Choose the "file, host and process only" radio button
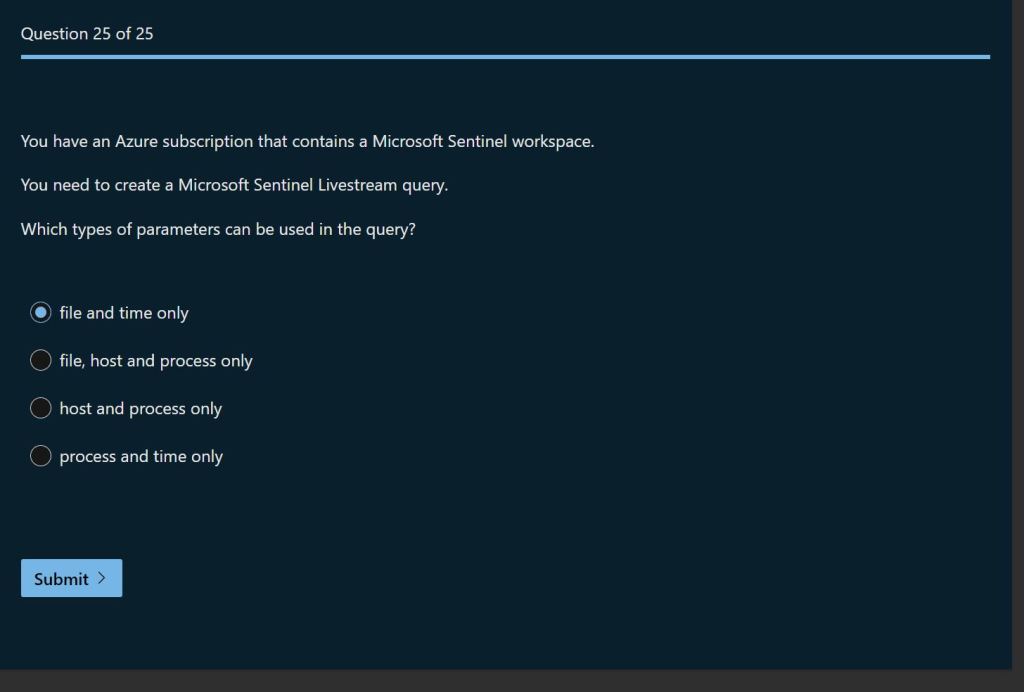The height and width of the screenshot is (692, 1024). pyautogui.click(x=41, y=360)
